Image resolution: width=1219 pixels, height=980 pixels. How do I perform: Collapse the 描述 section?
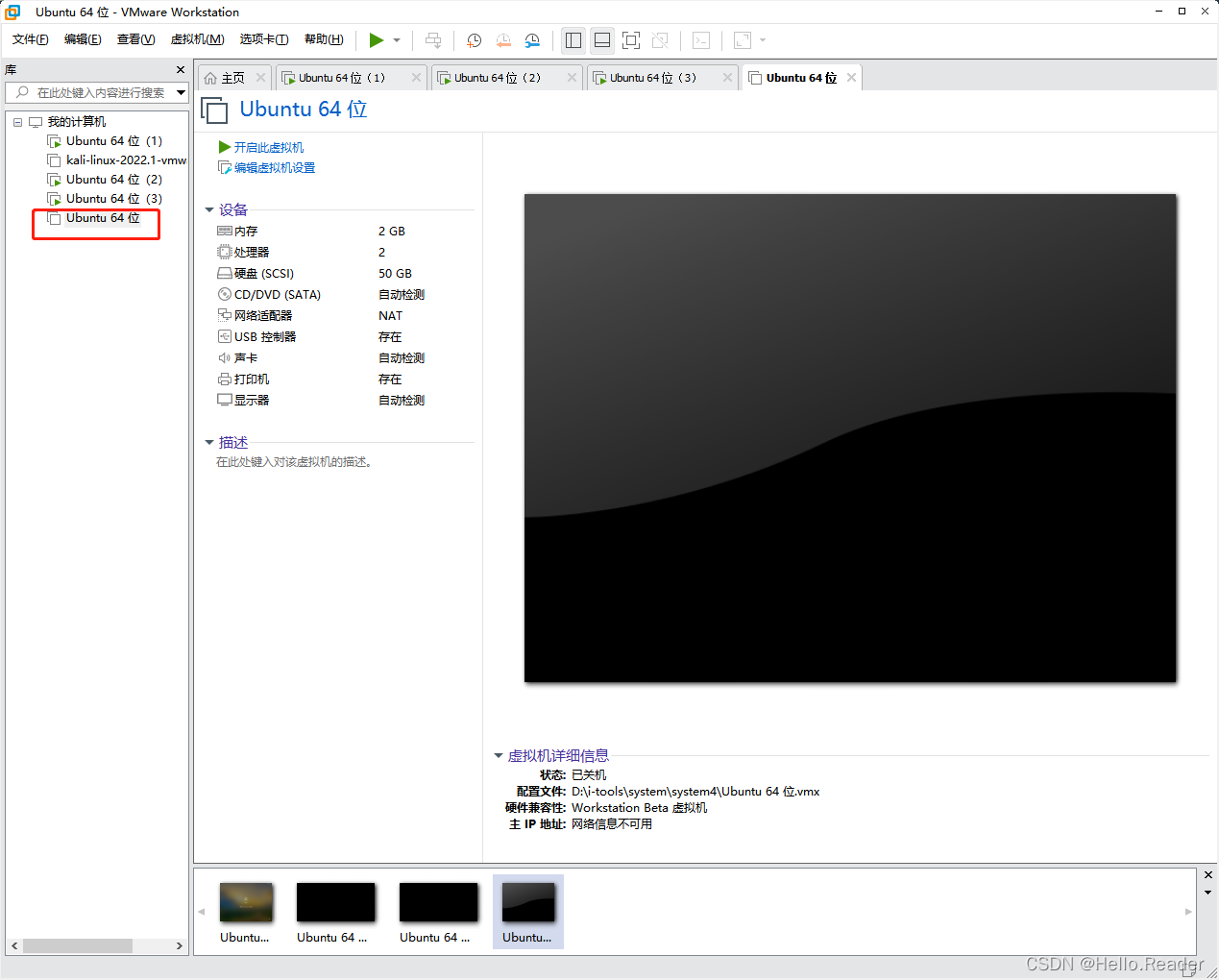tap(209, 442)
